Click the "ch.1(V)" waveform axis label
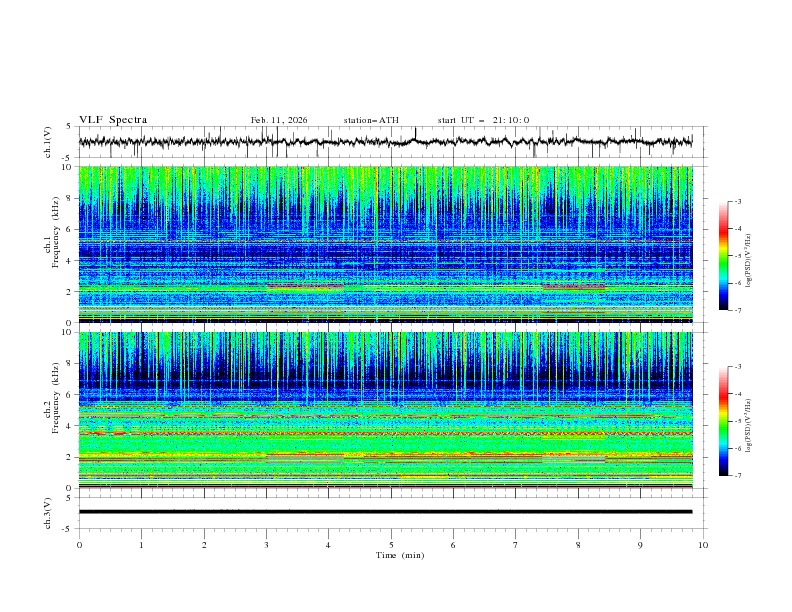 coord(48,142)
